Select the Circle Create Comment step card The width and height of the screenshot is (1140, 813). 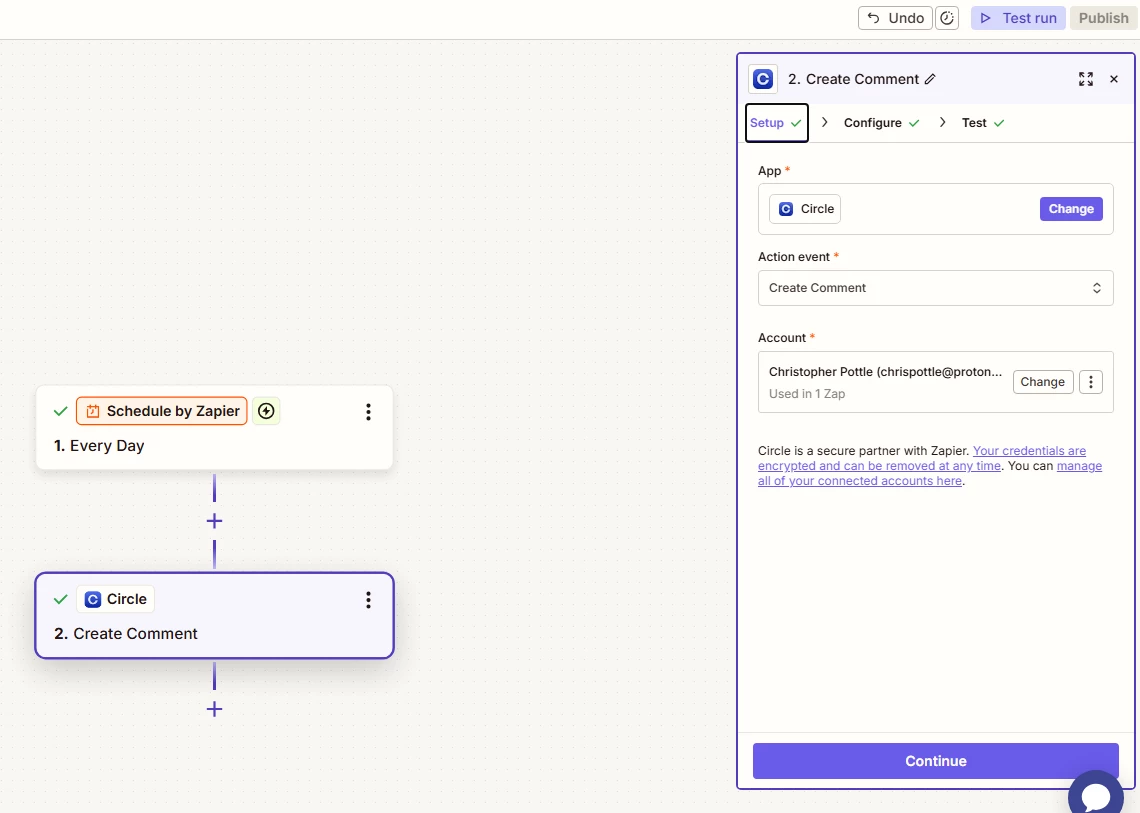[214, 616]
